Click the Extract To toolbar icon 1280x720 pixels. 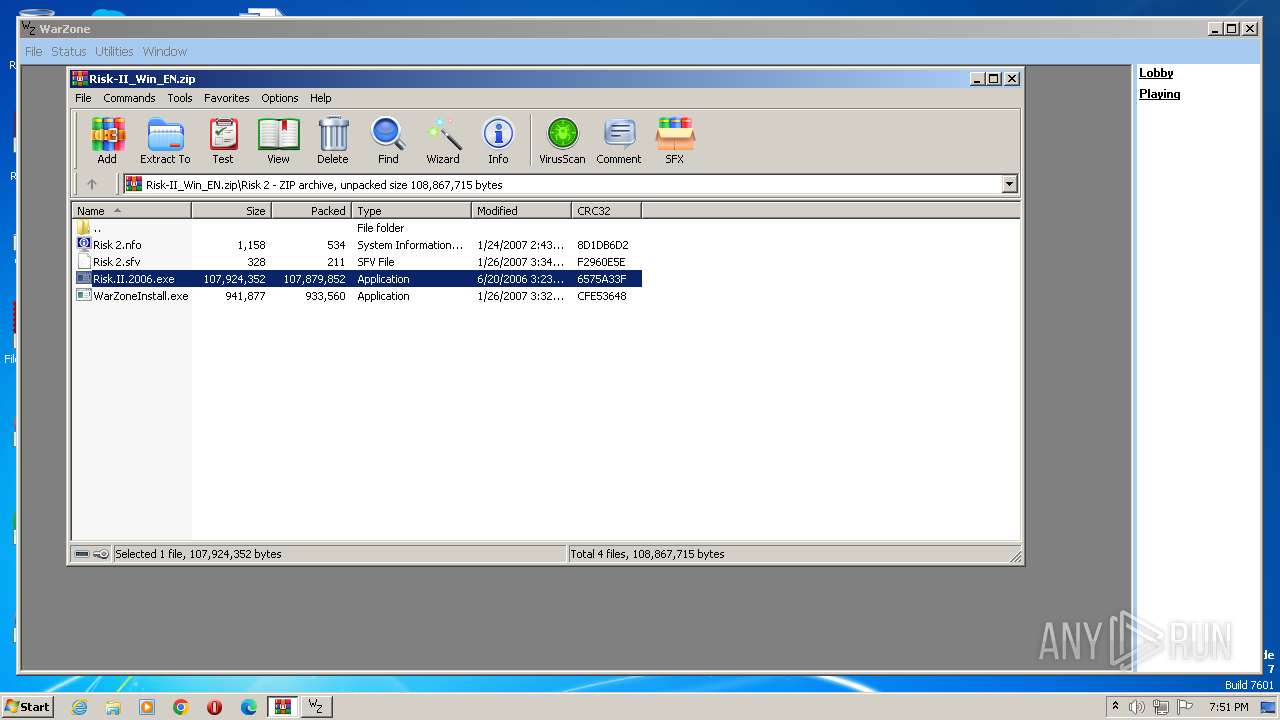(x=165, y=140)
